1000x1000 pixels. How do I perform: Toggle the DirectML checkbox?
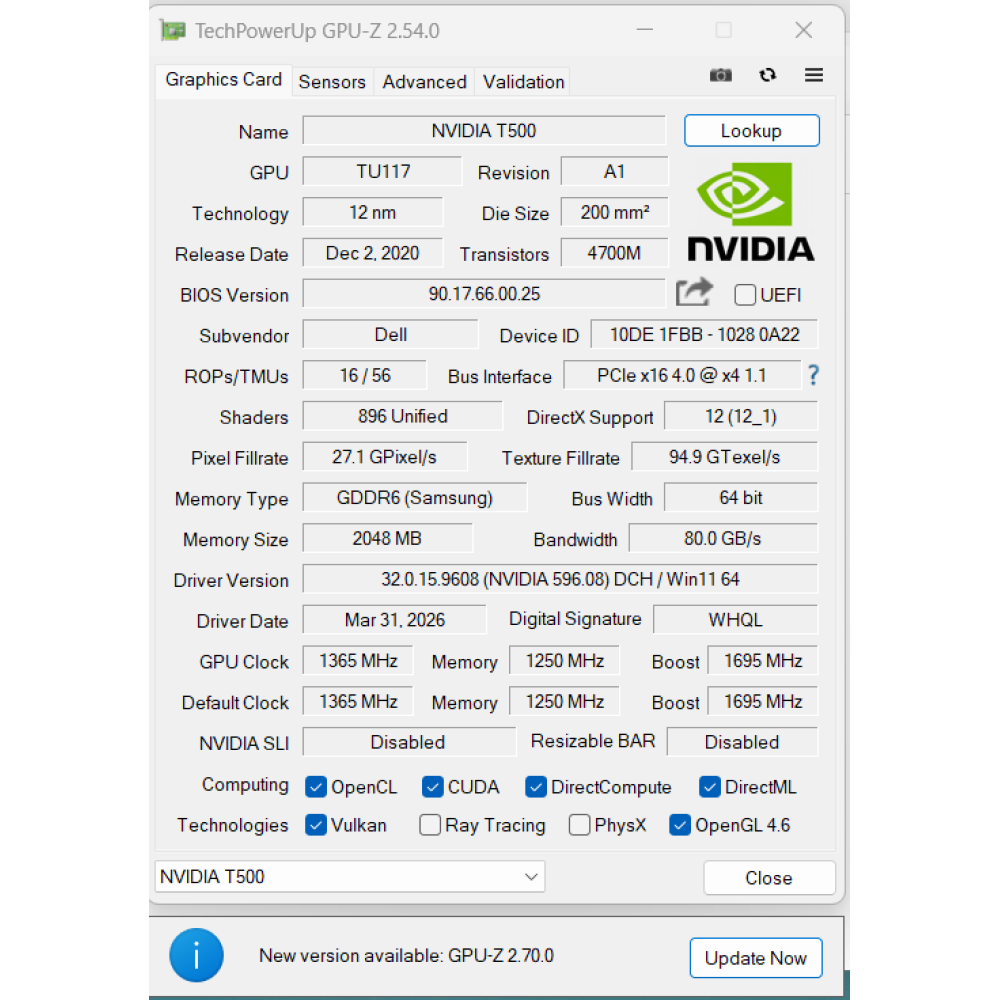tap(710, 787)
